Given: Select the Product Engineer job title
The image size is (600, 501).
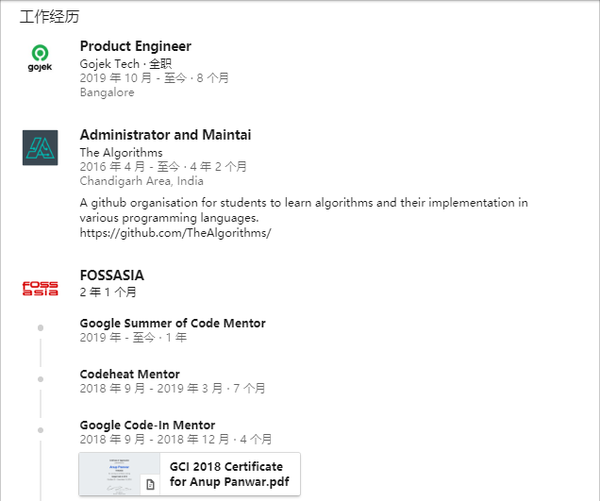Looking at the screenshot, I should pos(135,46).
